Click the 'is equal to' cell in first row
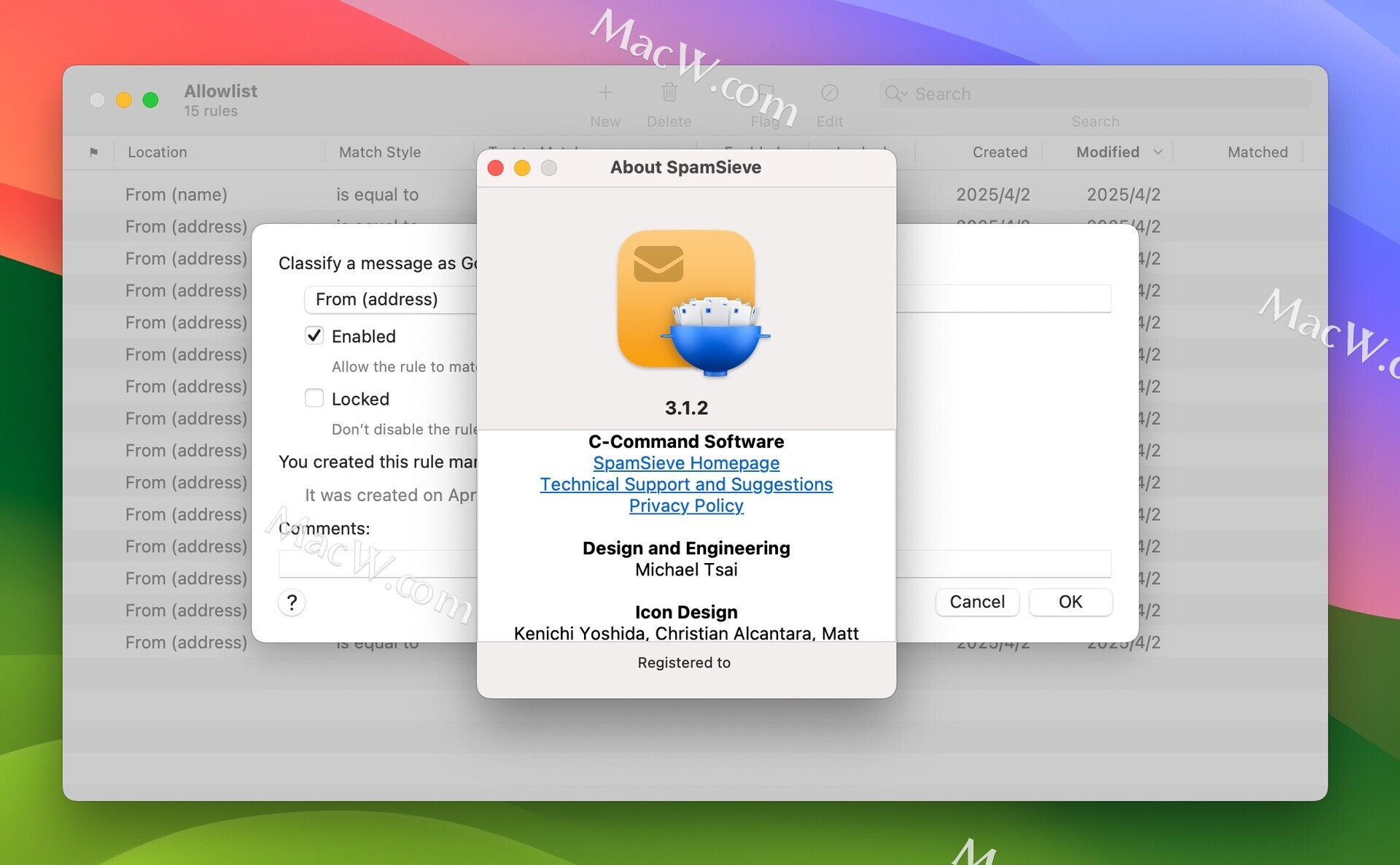Viewport: 1400px width, 865px height. coord(377,194)
